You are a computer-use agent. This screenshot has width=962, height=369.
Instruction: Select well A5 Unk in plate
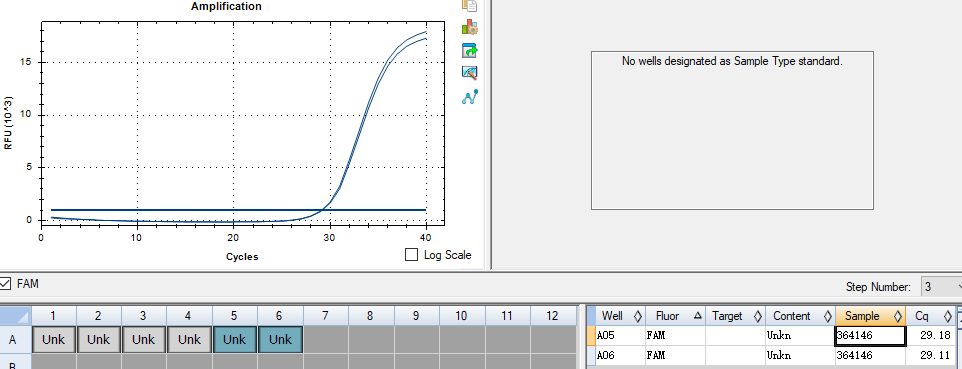pos(234,340)
